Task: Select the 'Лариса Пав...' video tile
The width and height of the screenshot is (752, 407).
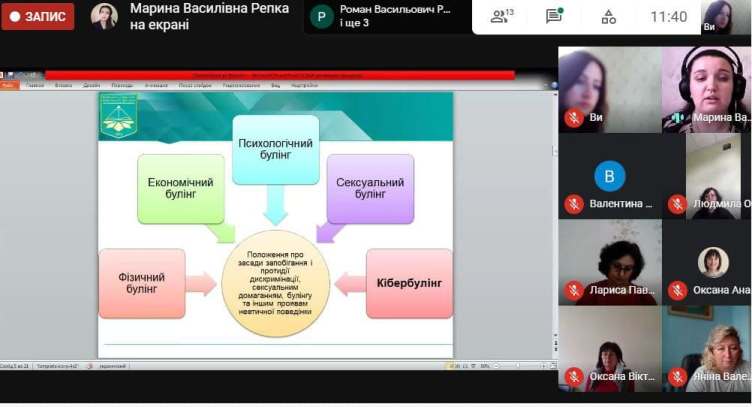Action: (610, 262)
